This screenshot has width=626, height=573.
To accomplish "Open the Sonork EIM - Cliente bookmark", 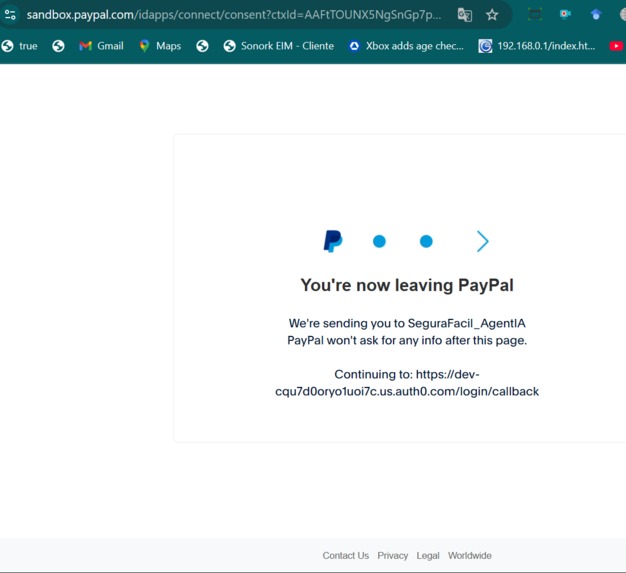I will pos(278,46).
